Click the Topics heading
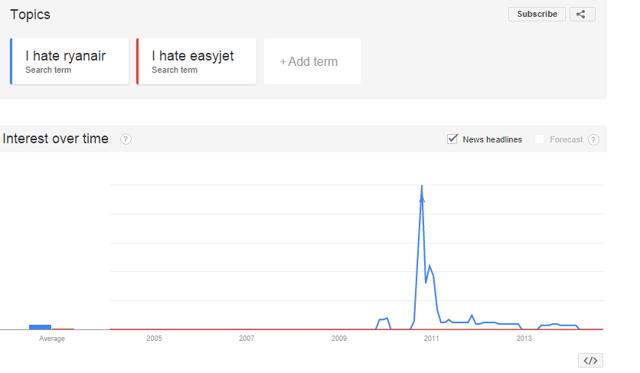Viewport: 640px width, 373px height. tap(30, 14)
